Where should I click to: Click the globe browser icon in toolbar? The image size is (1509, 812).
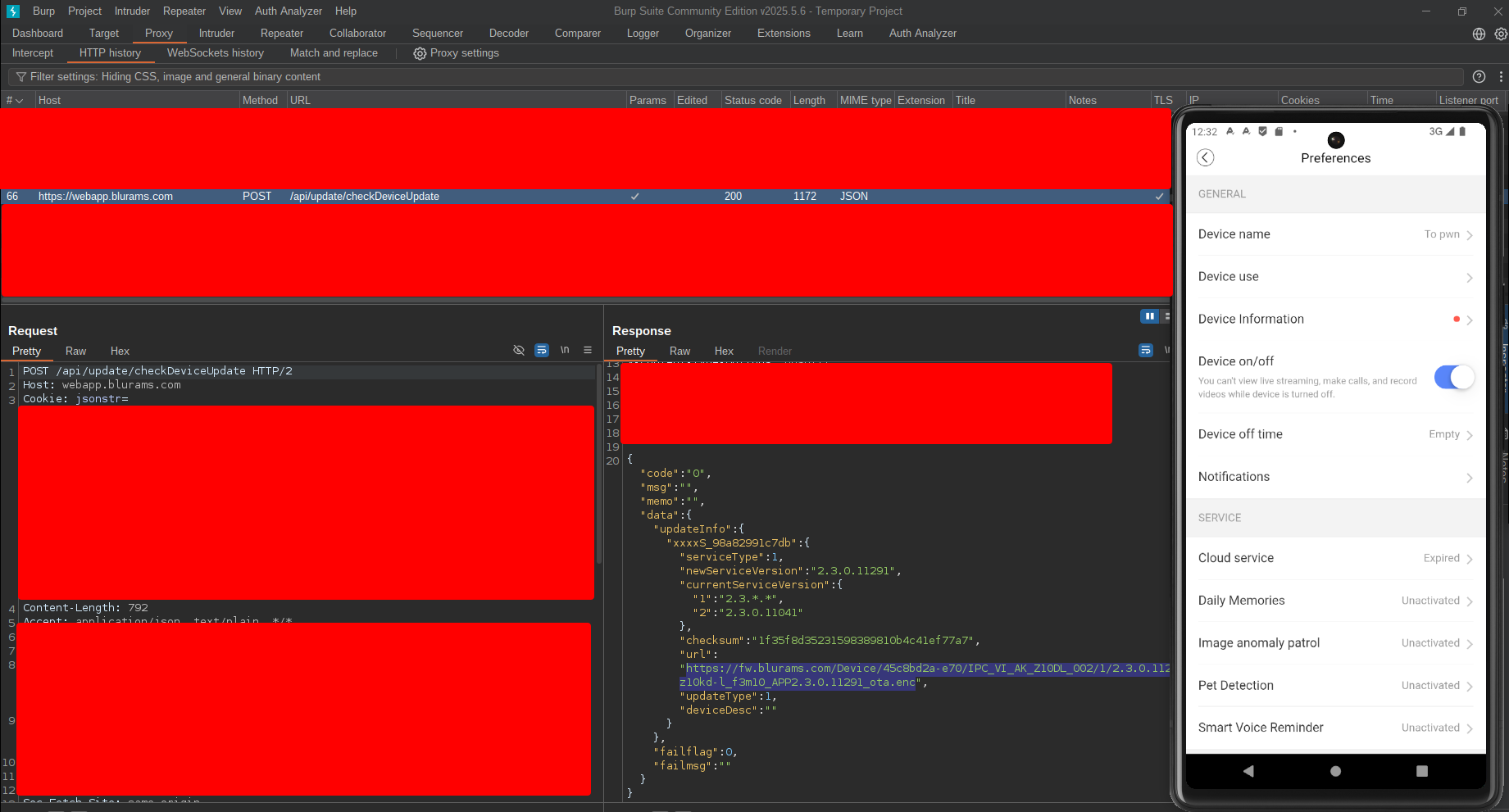[1479, 34]
